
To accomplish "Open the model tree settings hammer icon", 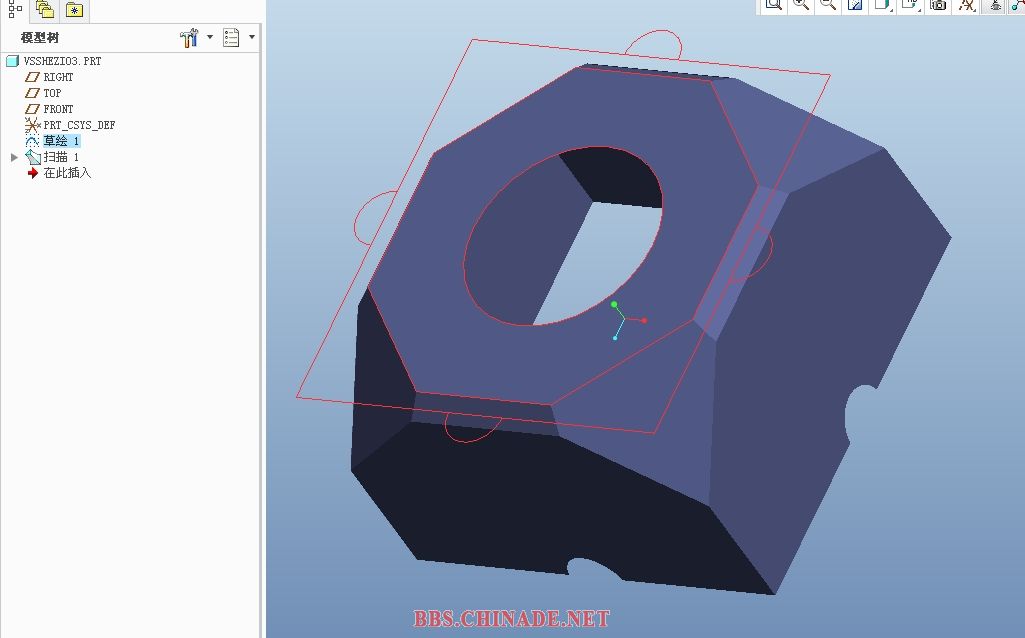I will pos(189,38).
